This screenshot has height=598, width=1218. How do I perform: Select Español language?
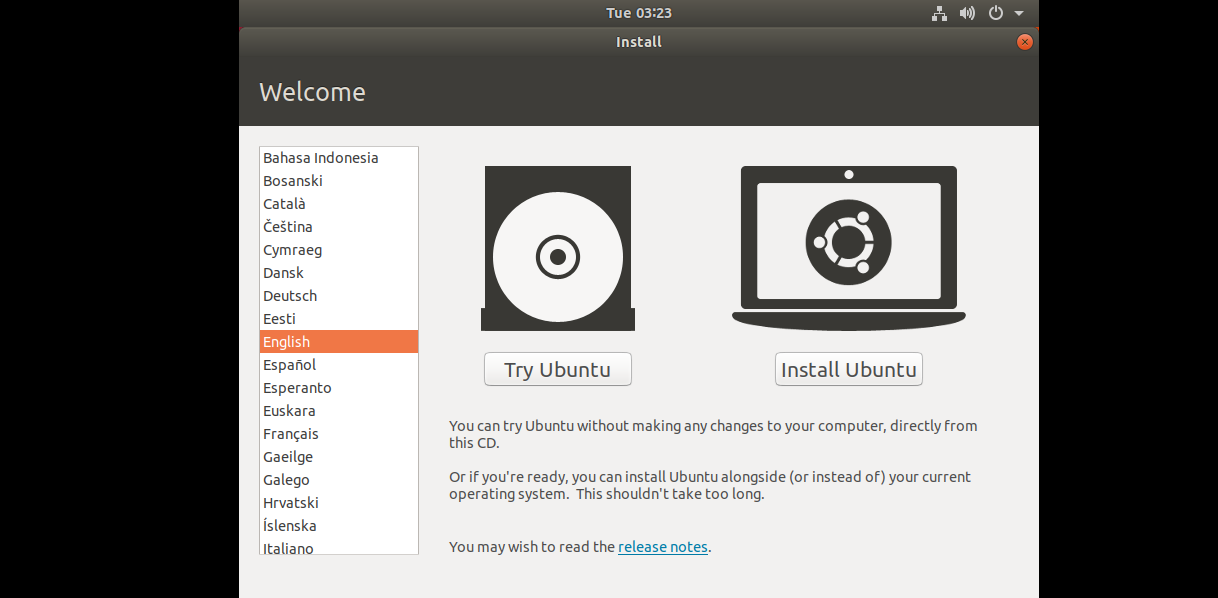339,365
